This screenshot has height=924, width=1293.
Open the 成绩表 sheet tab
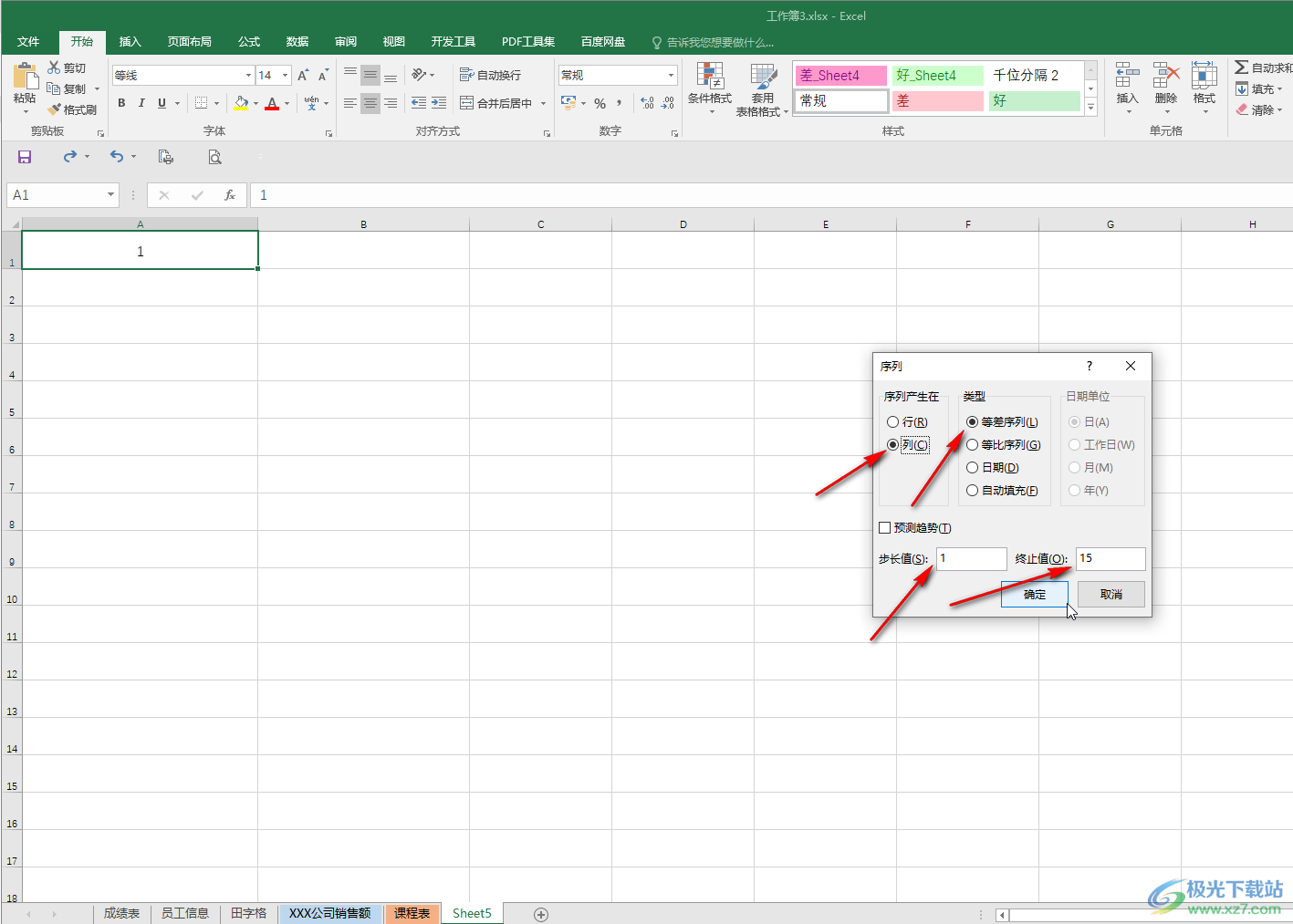tap(121, 913)
